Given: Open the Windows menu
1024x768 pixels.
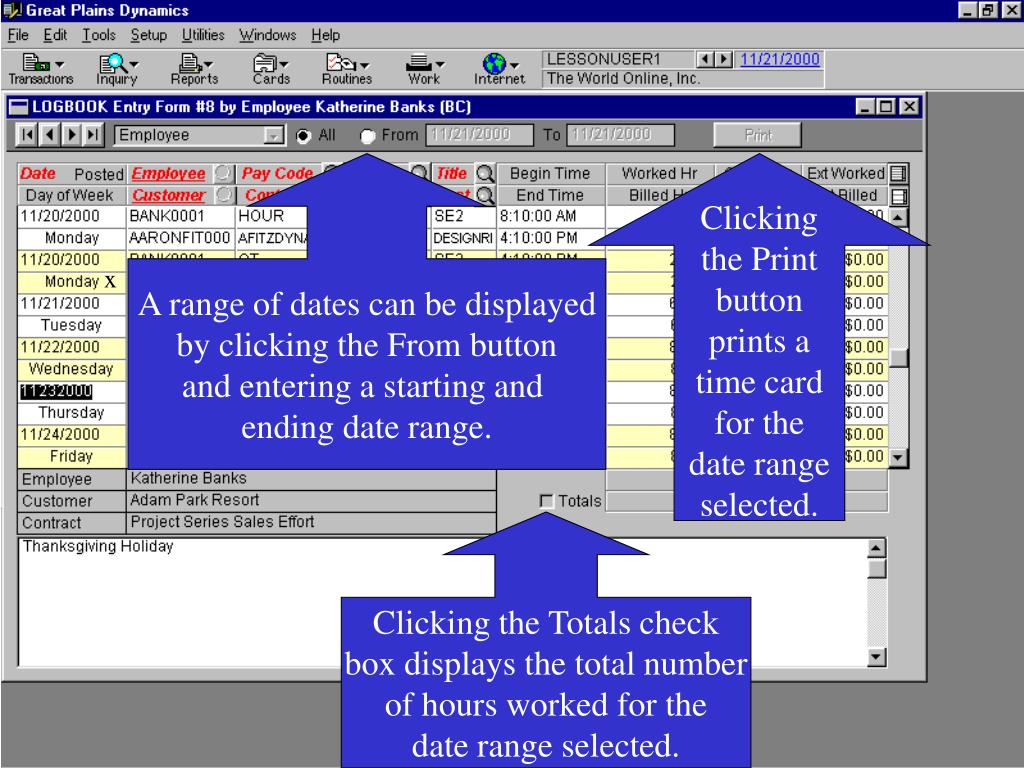Looking at the screenshot, I should [267, 35].
